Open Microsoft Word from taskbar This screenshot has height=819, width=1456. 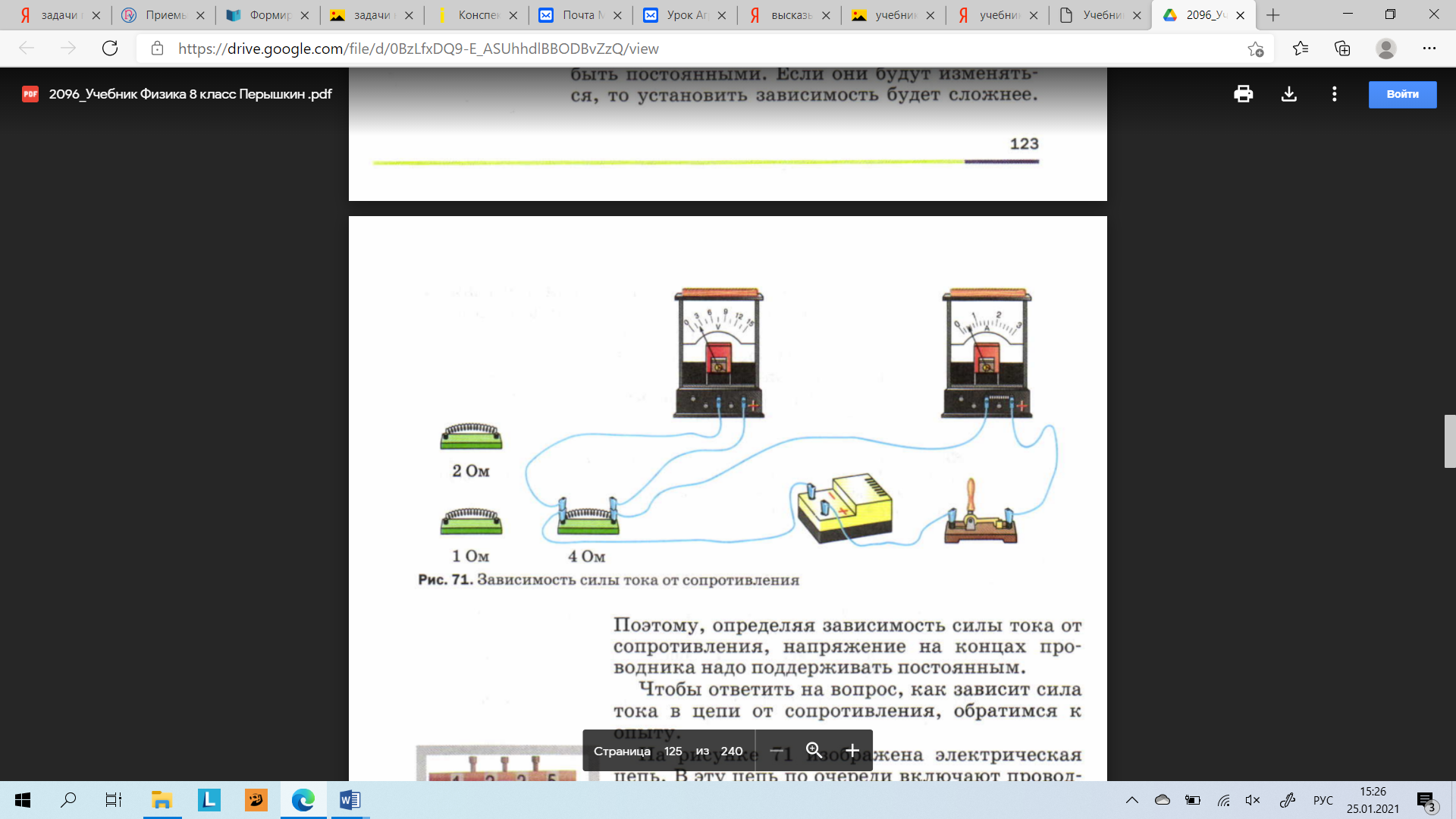pos(350,800)
